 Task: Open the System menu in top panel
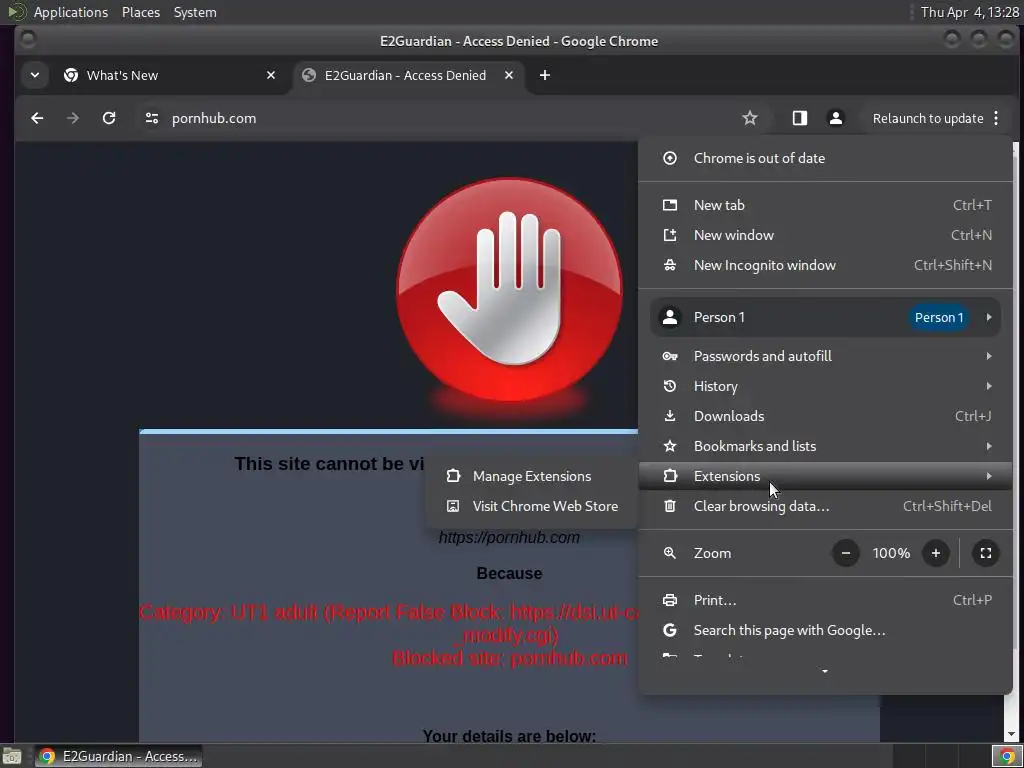[x=195, y=12]
